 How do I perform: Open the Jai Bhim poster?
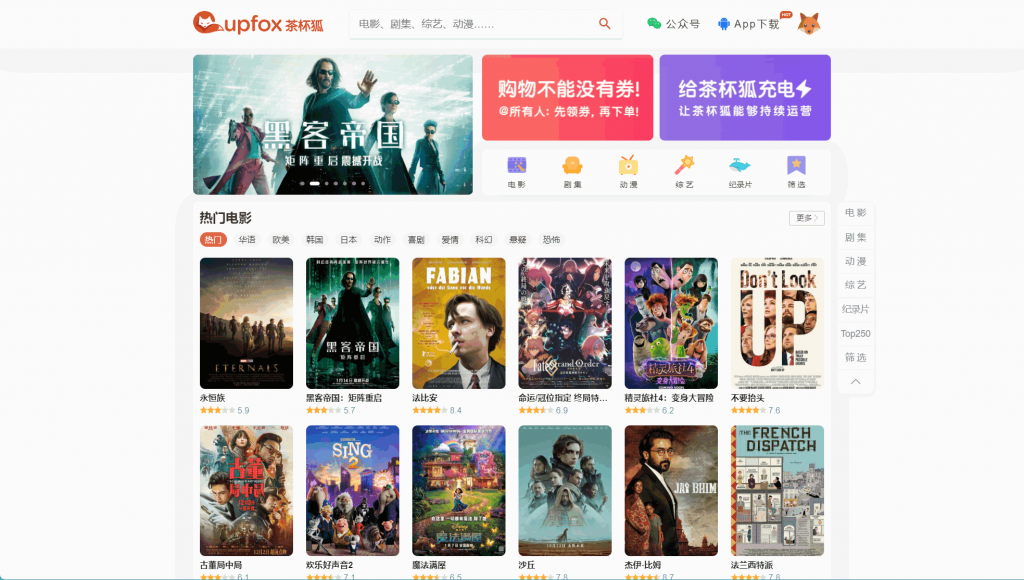(671, 491)
